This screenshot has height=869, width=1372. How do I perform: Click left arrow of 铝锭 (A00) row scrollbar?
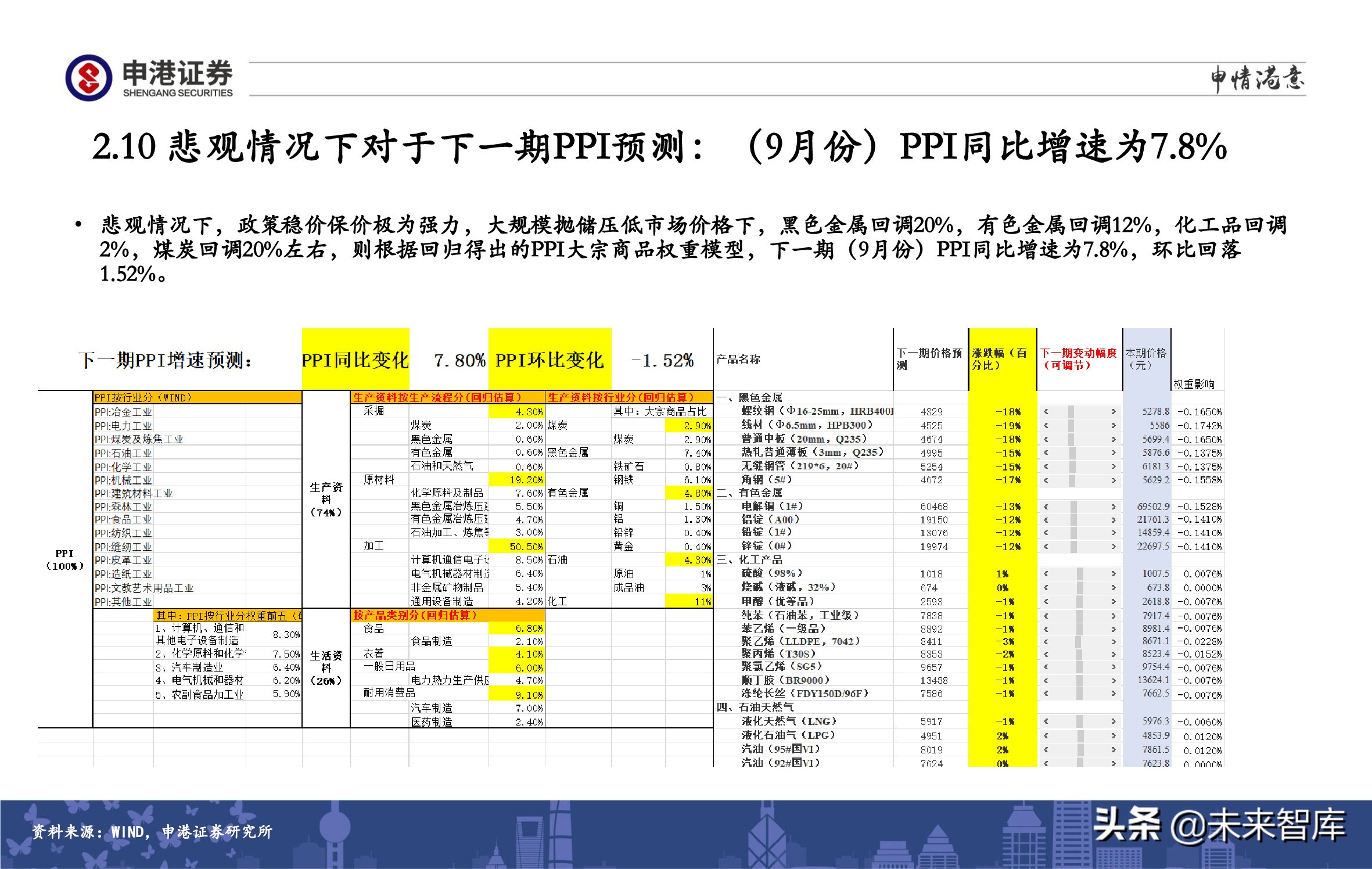(1046, 520)
